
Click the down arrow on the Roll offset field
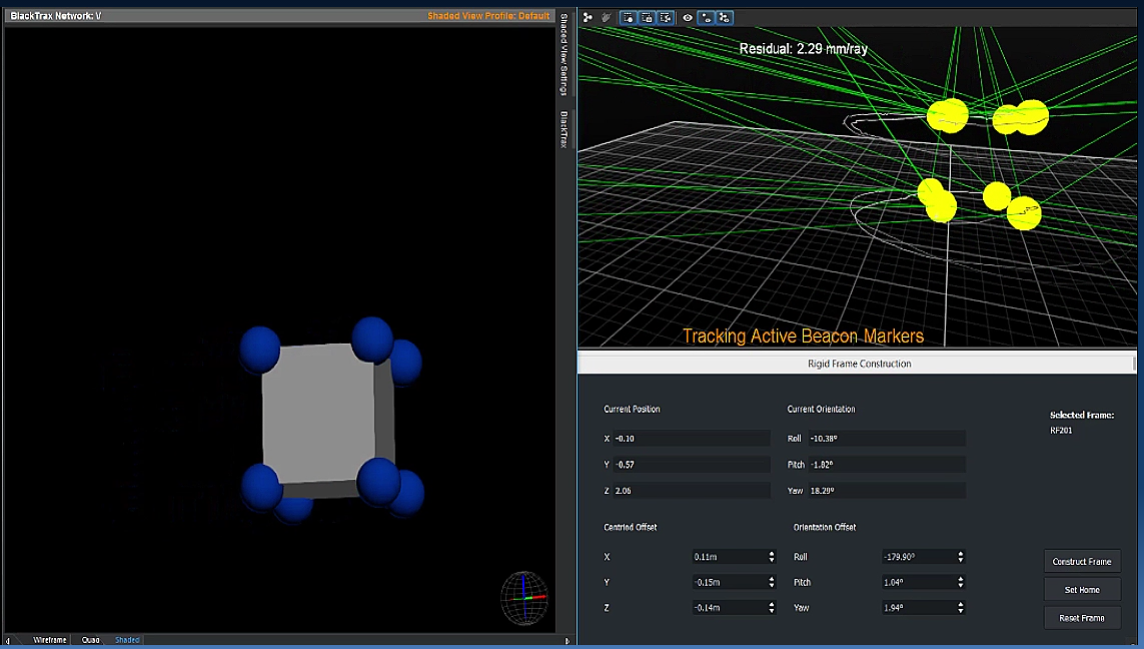pyautogui.click(x=959, y=560)
